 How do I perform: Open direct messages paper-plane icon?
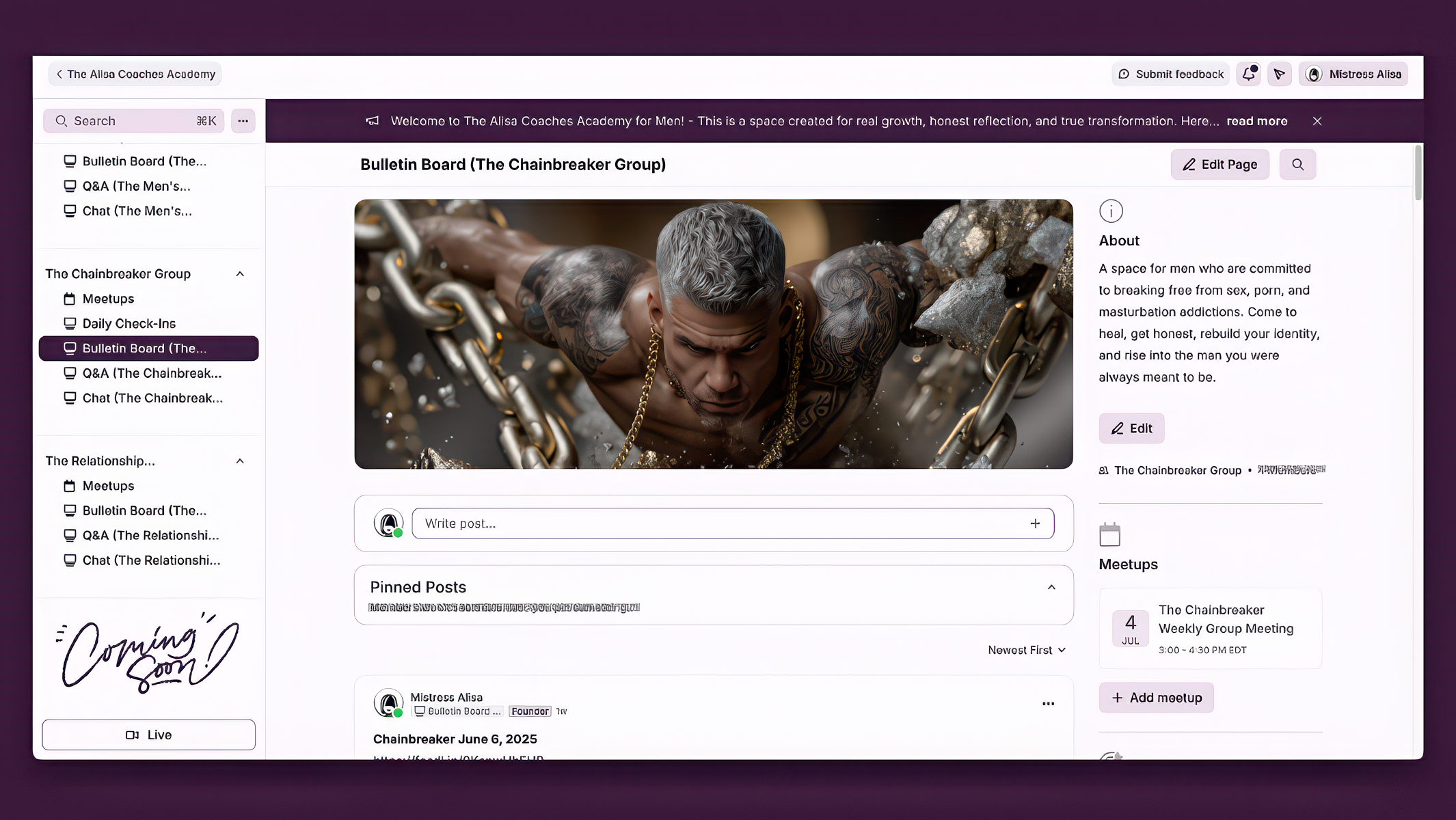click(1279, 74)
